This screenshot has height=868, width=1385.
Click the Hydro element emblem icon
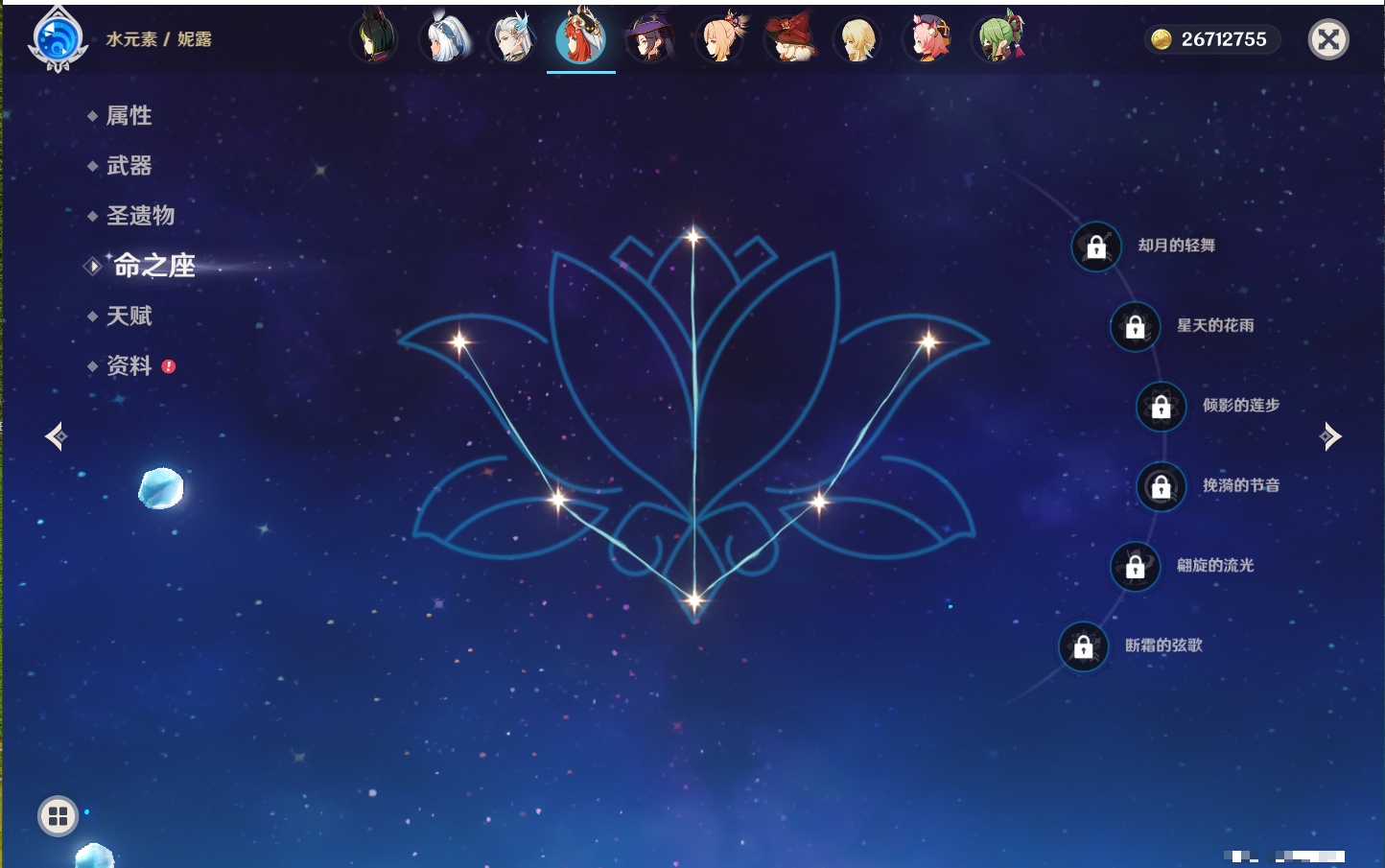click(x=59, y=39)
